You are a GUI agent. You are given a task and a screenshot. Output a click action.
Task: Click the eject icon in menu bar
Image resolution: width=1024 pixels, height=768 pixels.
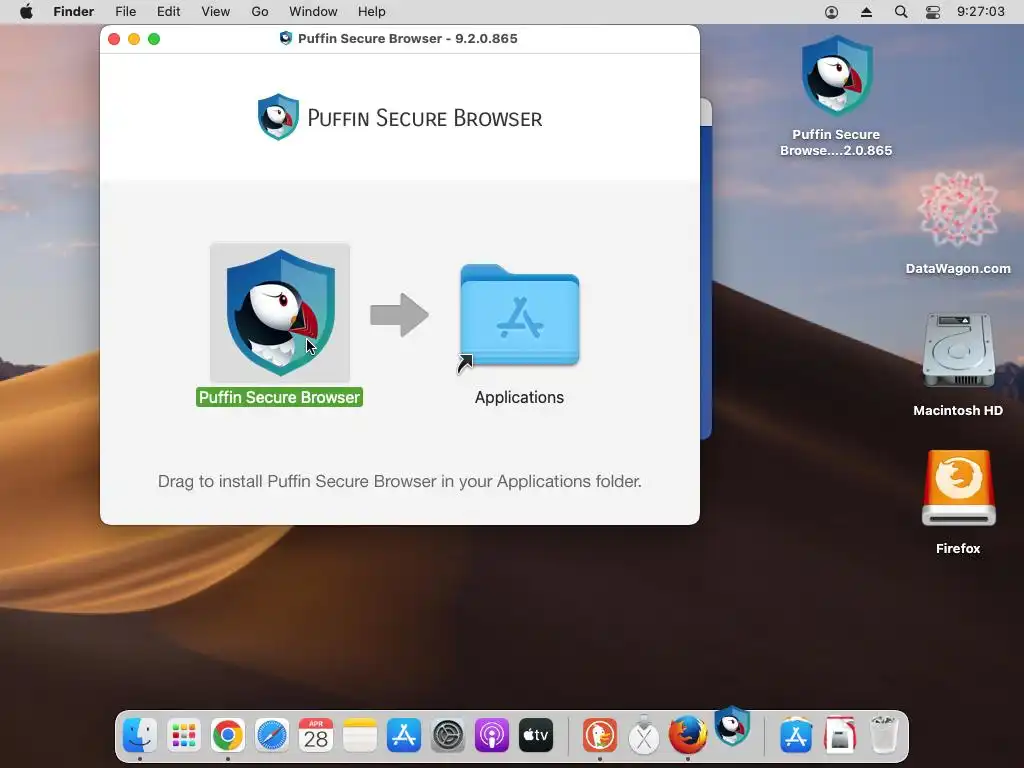tap(867, 12)
